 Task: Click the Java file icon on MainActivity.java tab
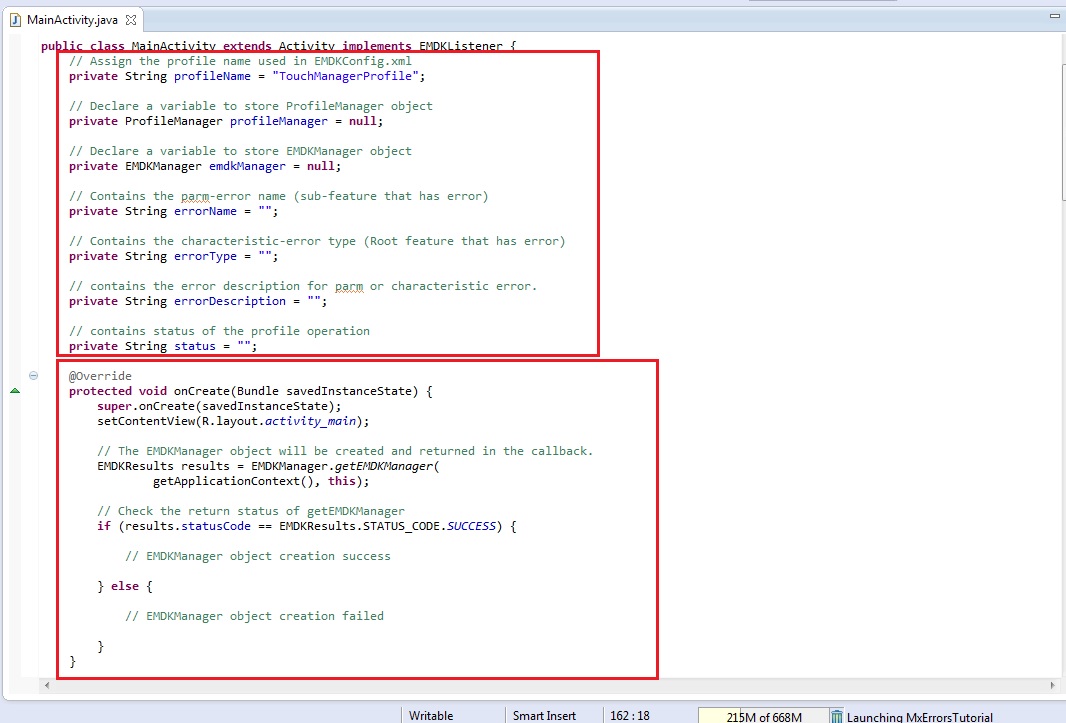point(15,19)
